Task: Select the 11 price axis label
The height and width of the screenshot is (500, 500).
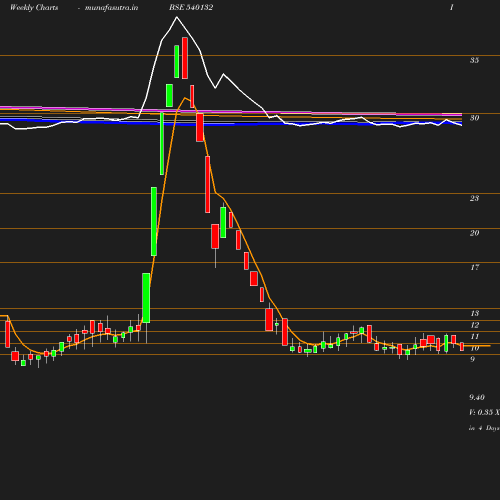Action: click(x=475, y=336)
